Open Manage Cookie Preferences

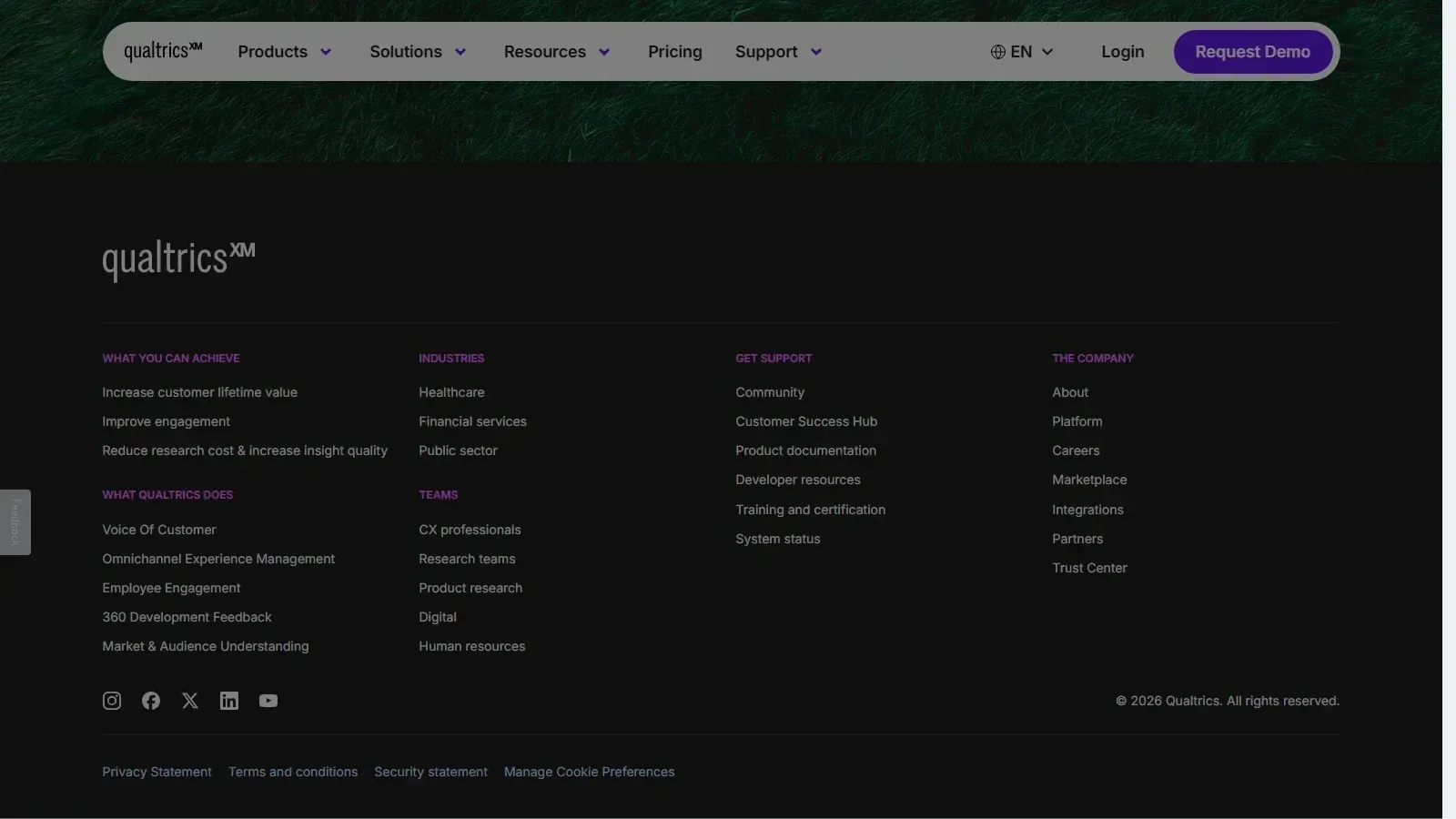tap(589, 772)
